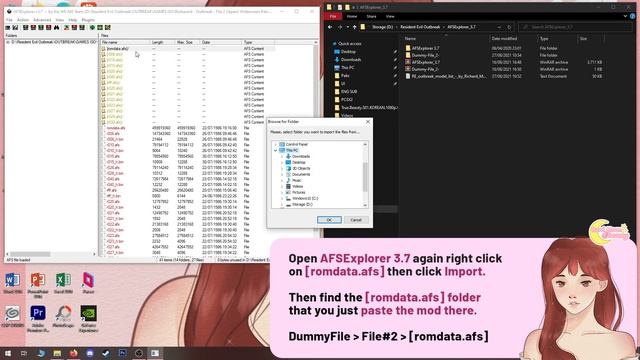This screenshot has height=360, width=640.
Task: Go up one folder in File Explorer
Action: pos(354,27)
